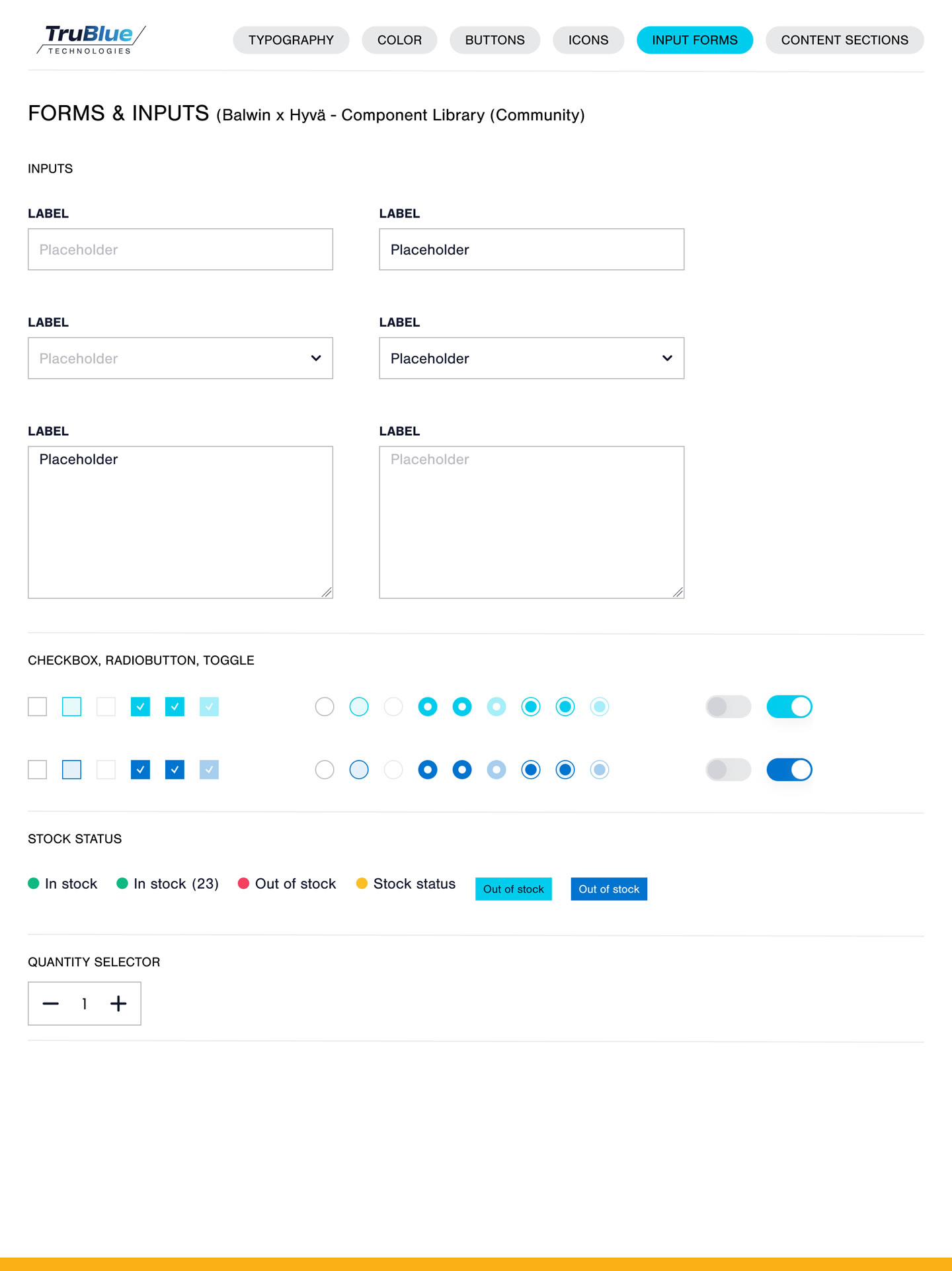This screenshot has width=952, height=1271.
Task: Select the Input Forms tab
Action: coord(695,40)
